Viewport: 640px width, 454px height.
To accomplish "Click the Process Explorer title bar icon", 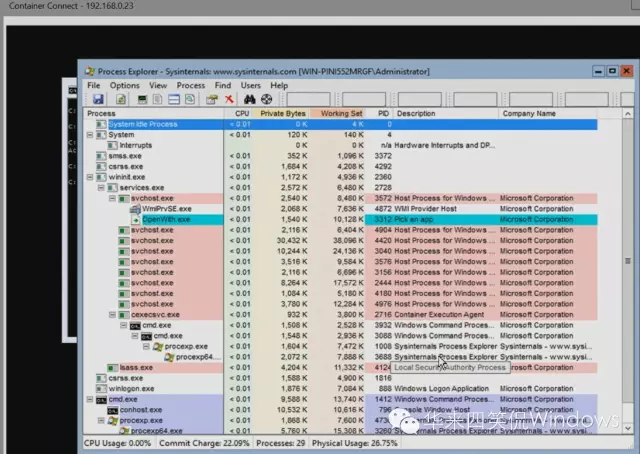I will 89,71.
